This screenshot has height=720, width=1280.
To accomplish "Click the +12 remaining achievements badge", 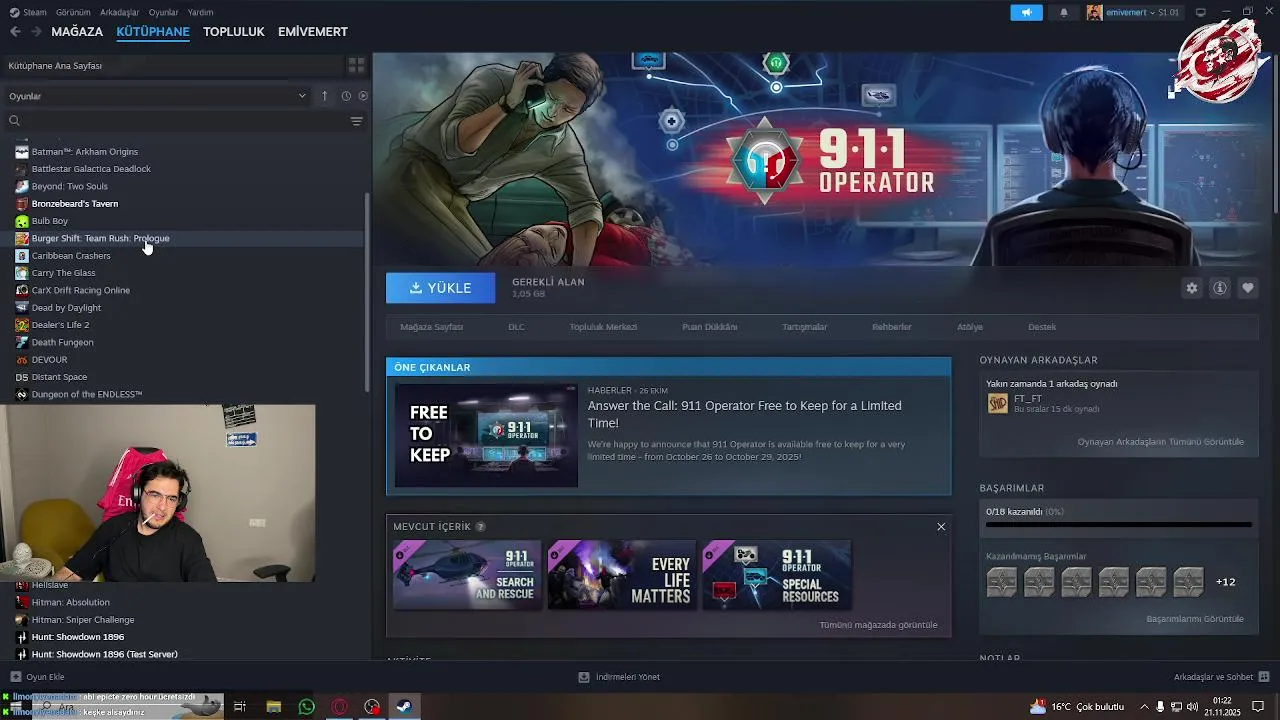I will tap(1225, 582).
